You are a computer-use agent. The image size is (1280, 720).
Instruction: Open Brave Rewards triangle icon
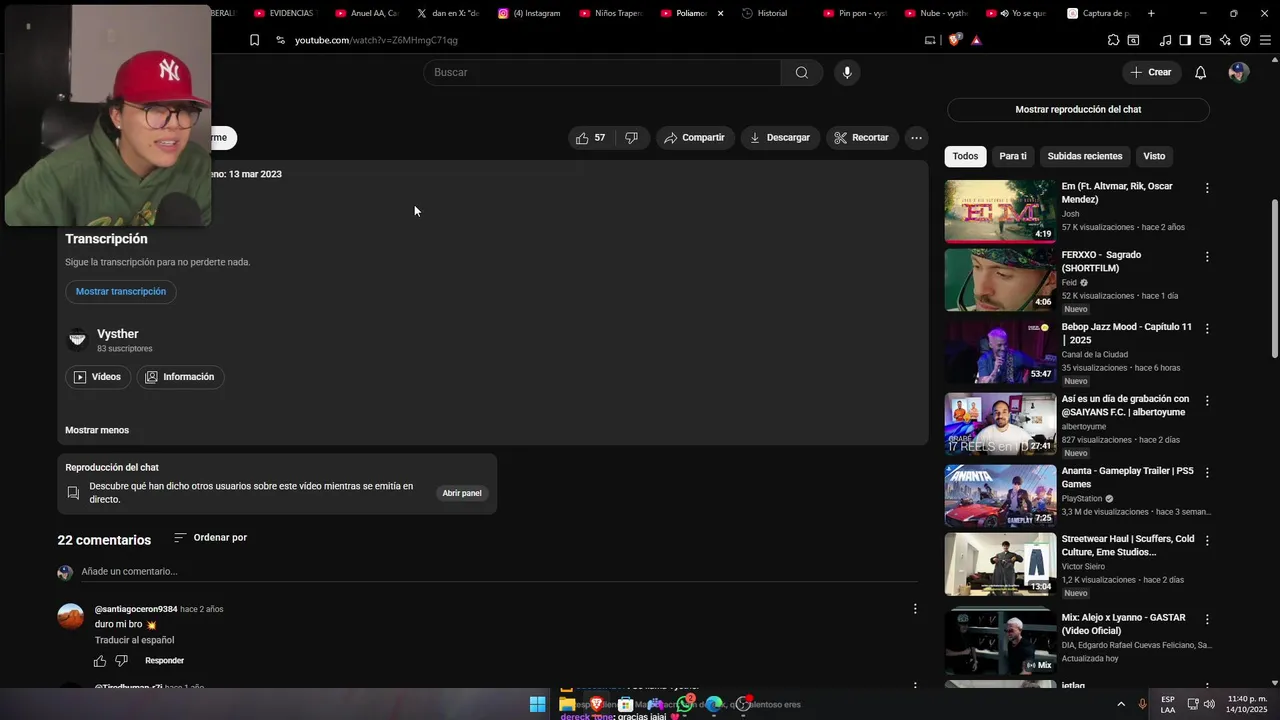[976, 40]
